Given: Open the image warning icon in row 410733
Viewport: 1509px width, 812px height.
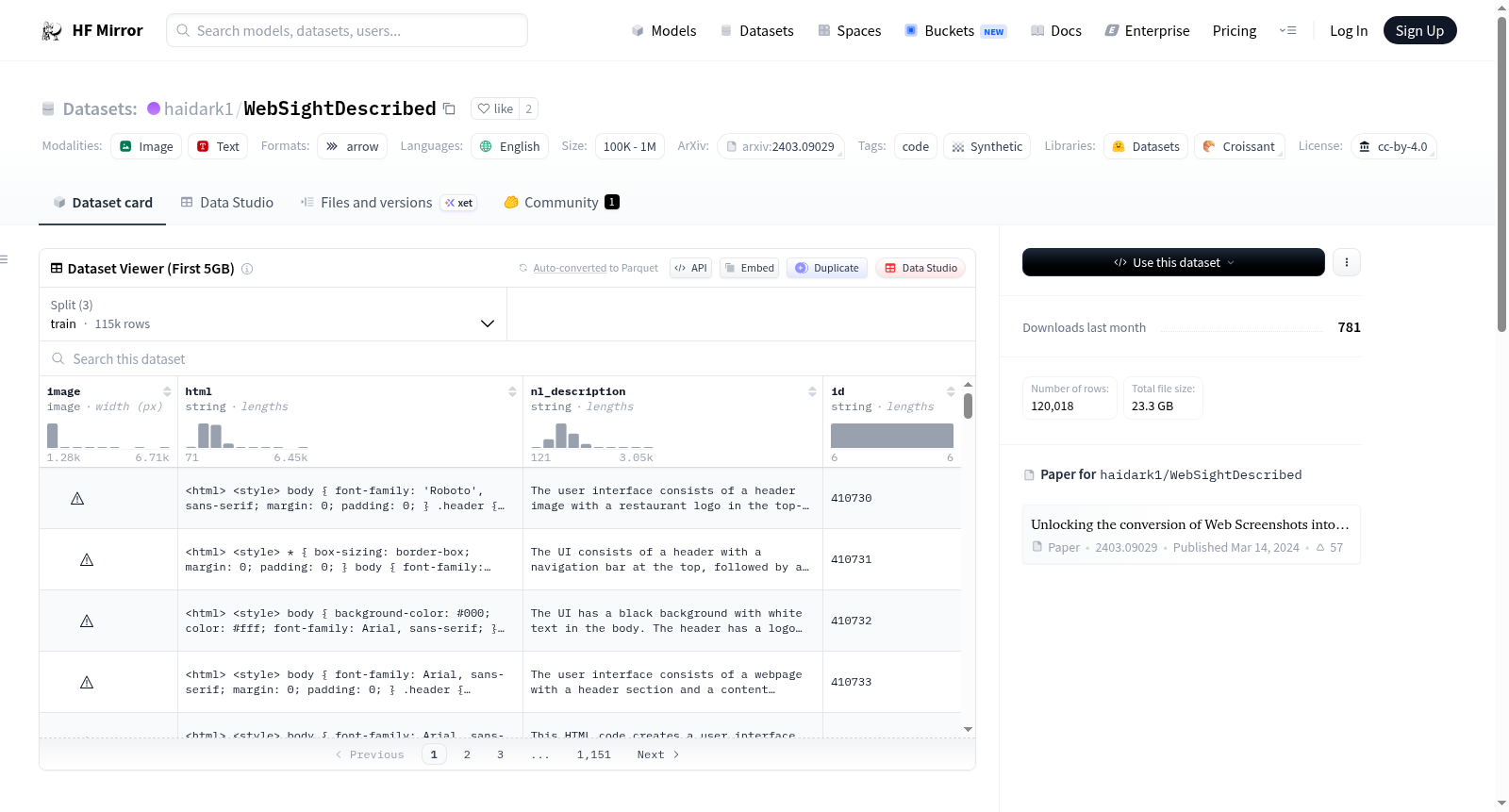Looking at the screenshot, I should 87,682.
